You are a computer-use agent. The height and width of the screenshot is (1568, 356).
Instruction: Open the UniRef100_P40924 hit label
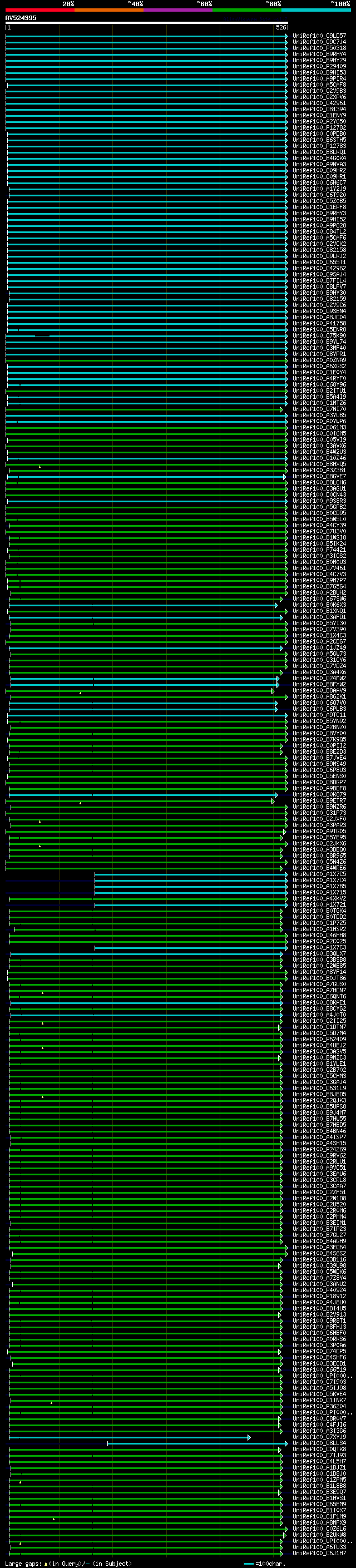[319, 1290]
